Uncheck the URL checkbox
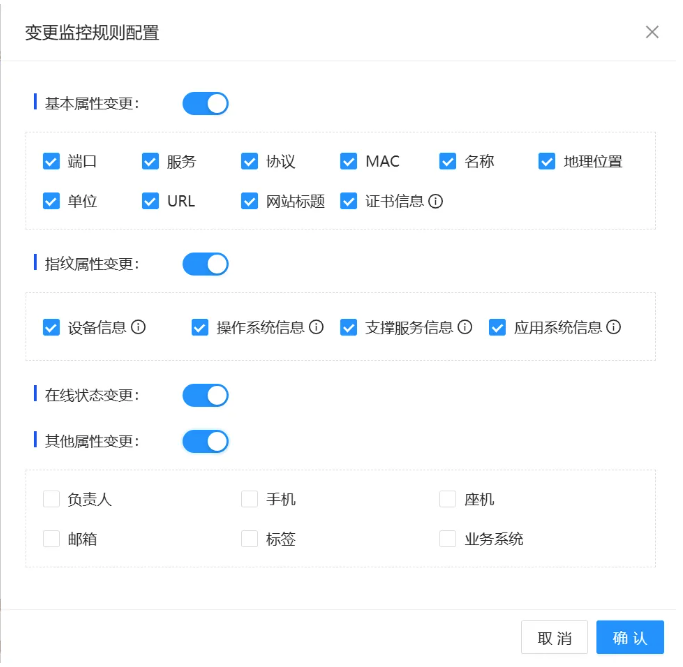Image resolution: width=683 pixels, height=667 pixels. [151, 201]
